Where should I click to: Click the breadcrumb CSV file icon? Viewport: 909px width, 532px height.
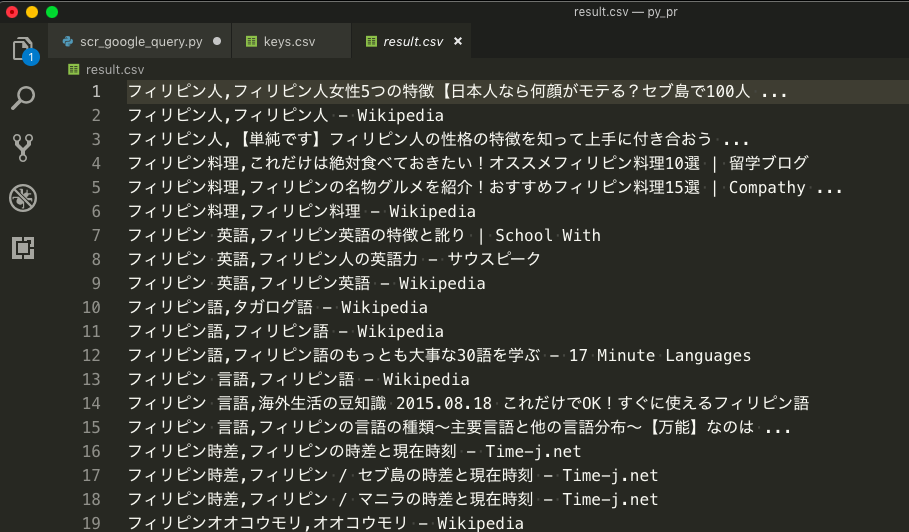coord(74,70)
